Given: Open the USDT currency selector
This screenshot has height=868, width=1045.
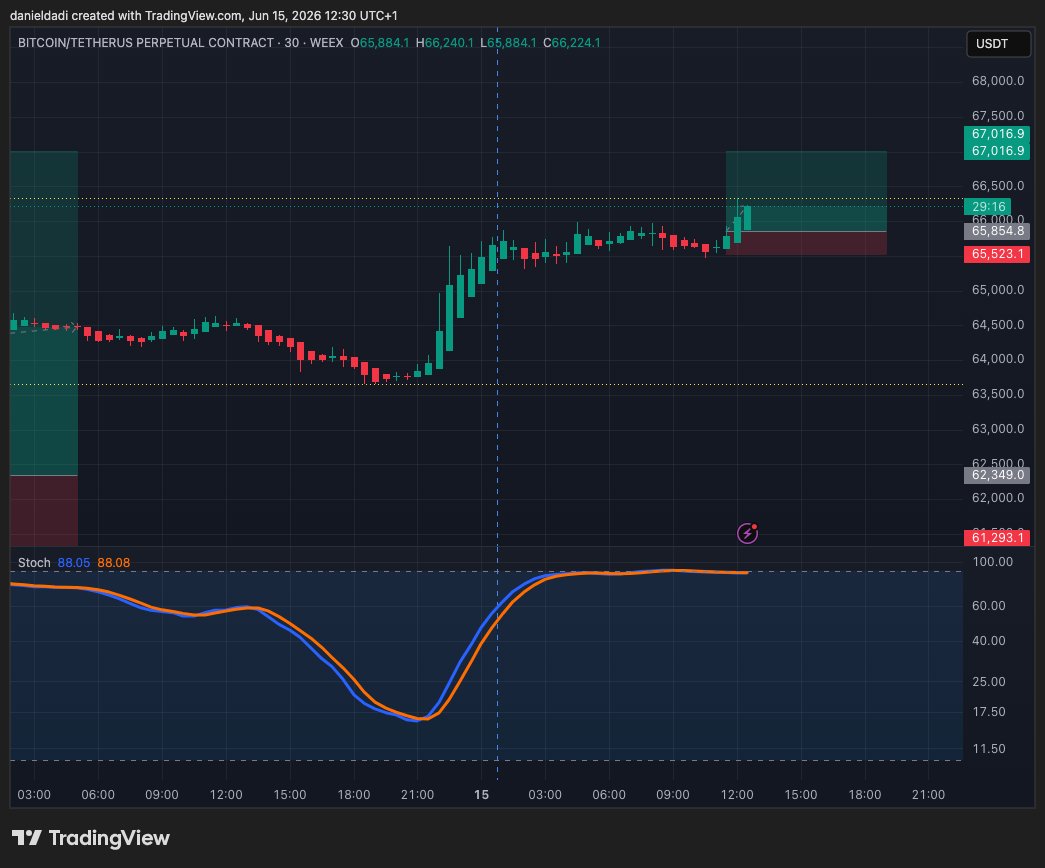Looking at the screenshot, I should tap(998, 44).
